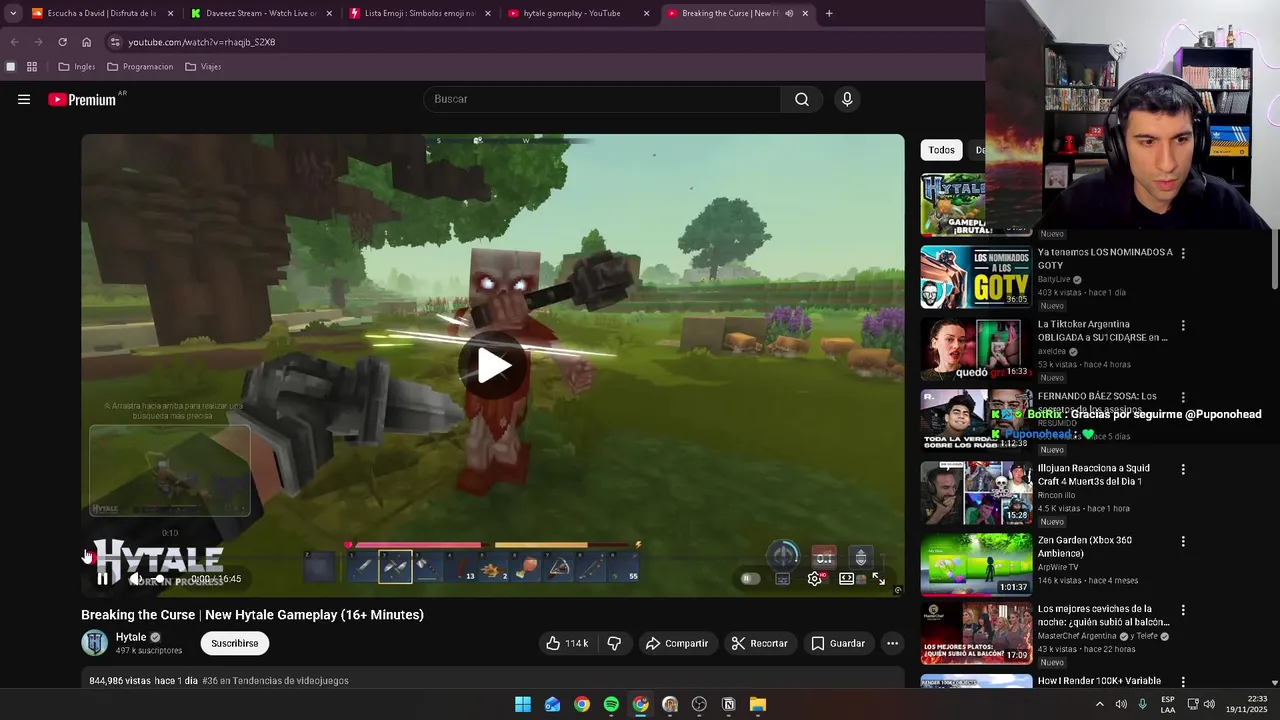Open File Explorer from the taskbar

pos(758,704)
